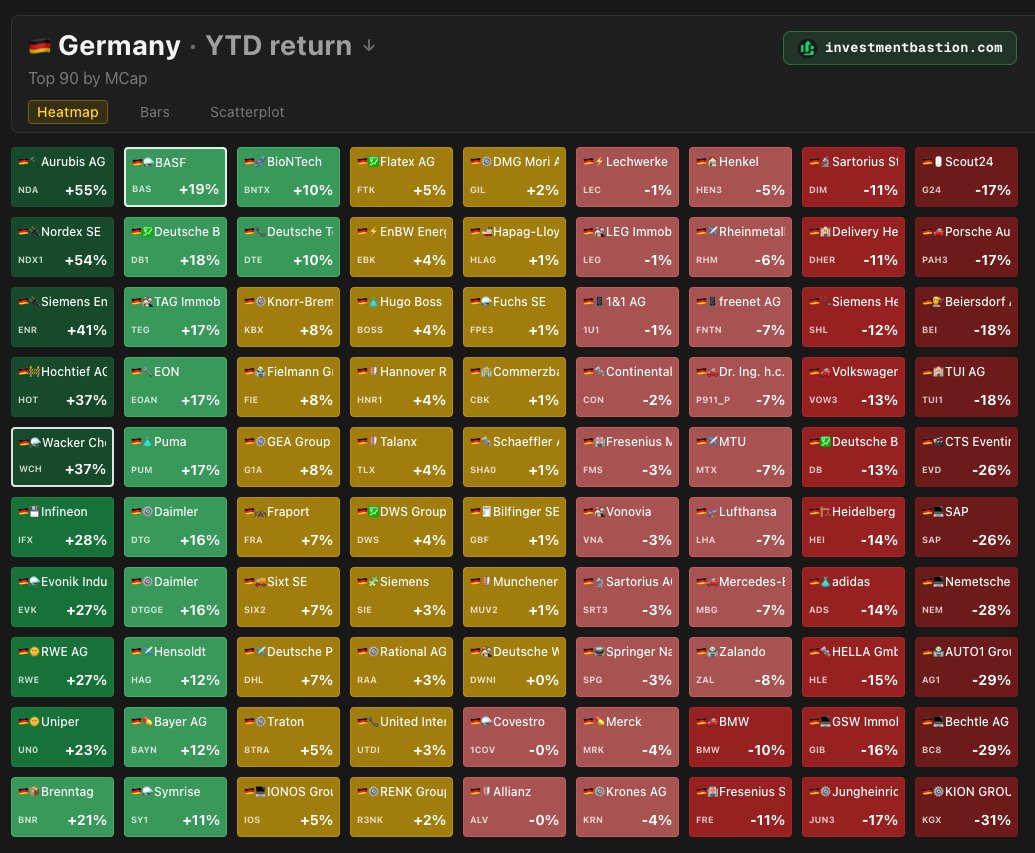
Task: Click the Henkel house icon
Action: pyautogui.click(x=712, y=162)
